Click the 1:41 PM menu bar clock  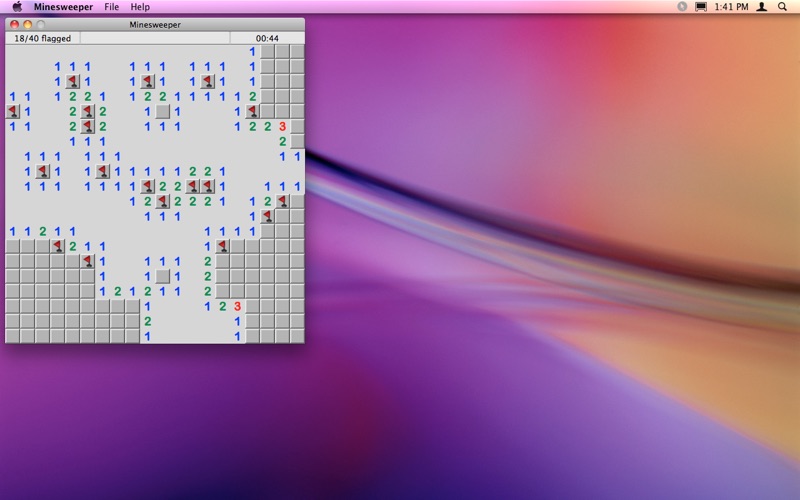pyautogui.click(x=731, y=7)
